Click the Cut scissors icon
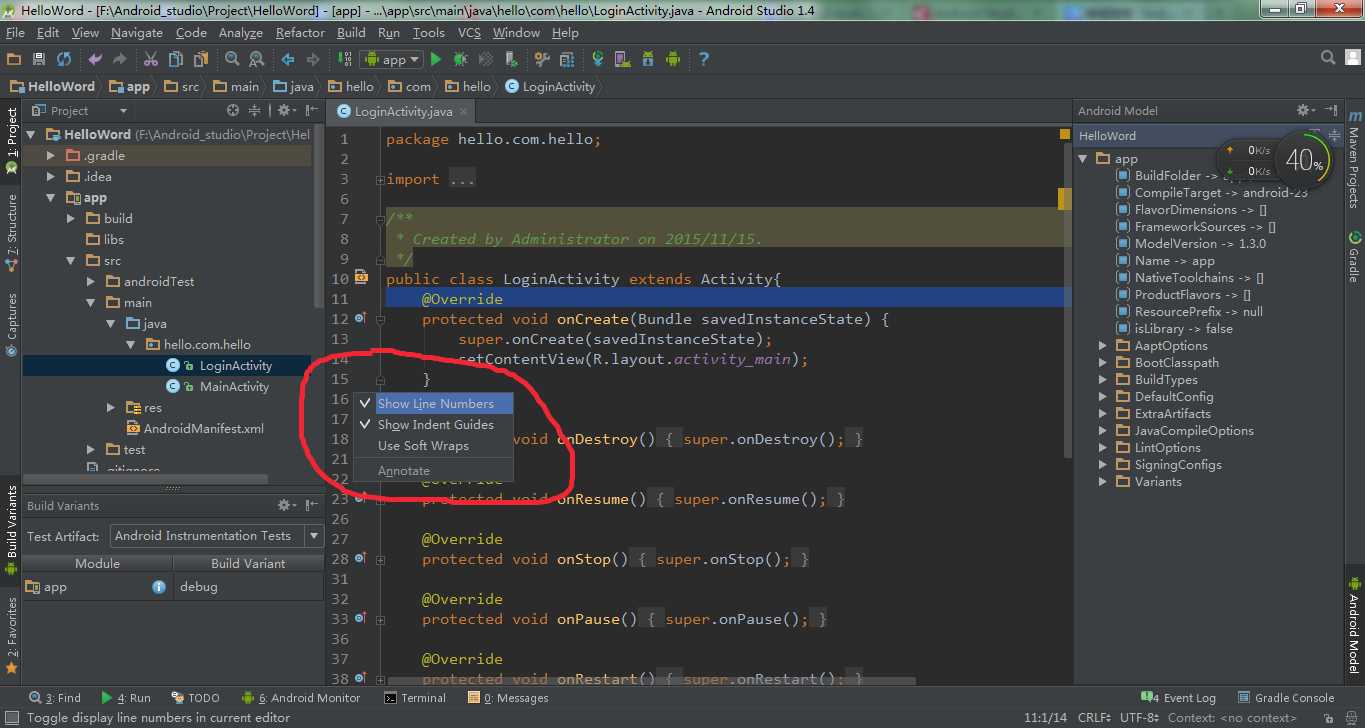 151,59
